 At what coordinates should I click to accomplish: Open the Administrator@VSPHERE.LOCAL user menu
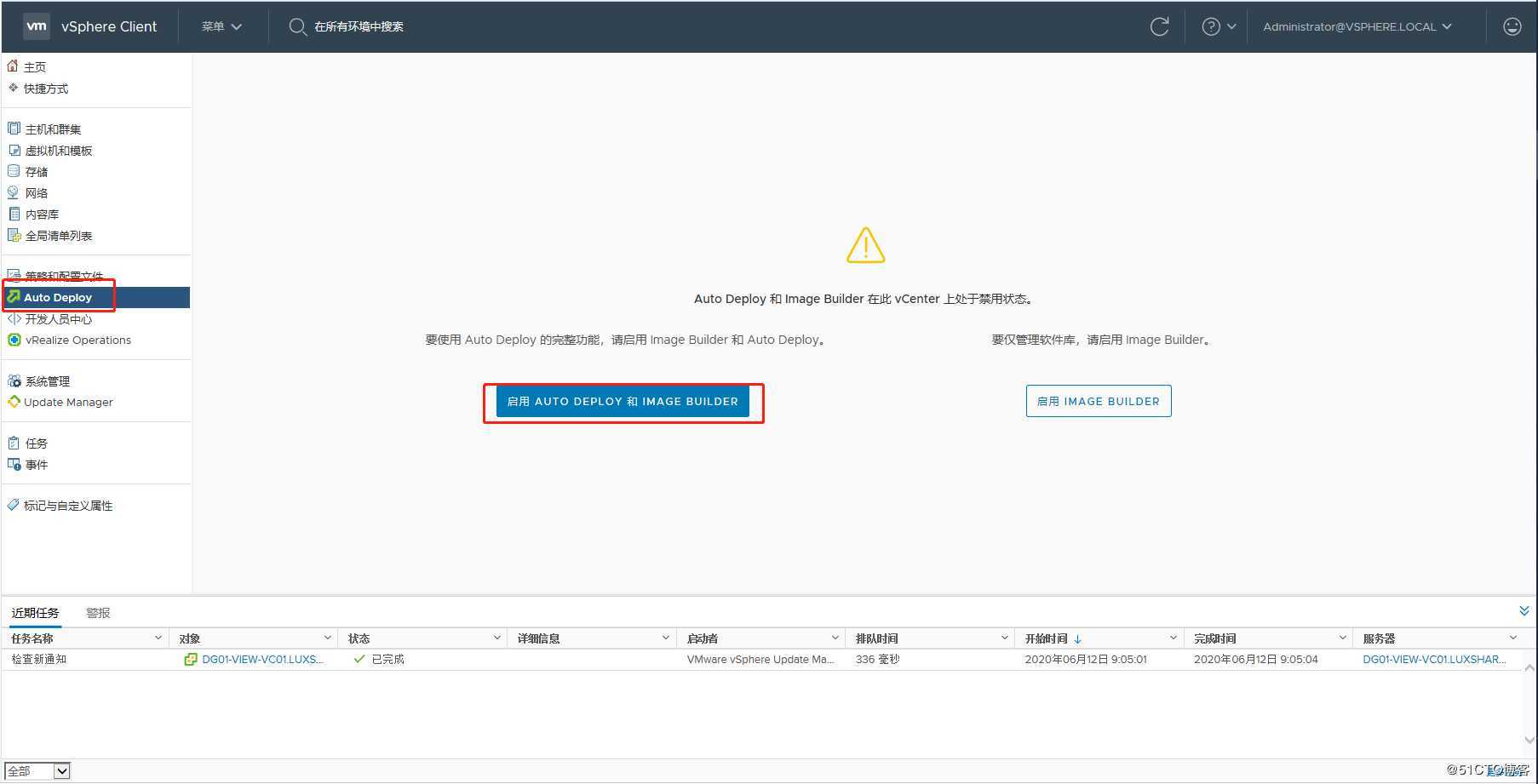tap(1357, 27)
